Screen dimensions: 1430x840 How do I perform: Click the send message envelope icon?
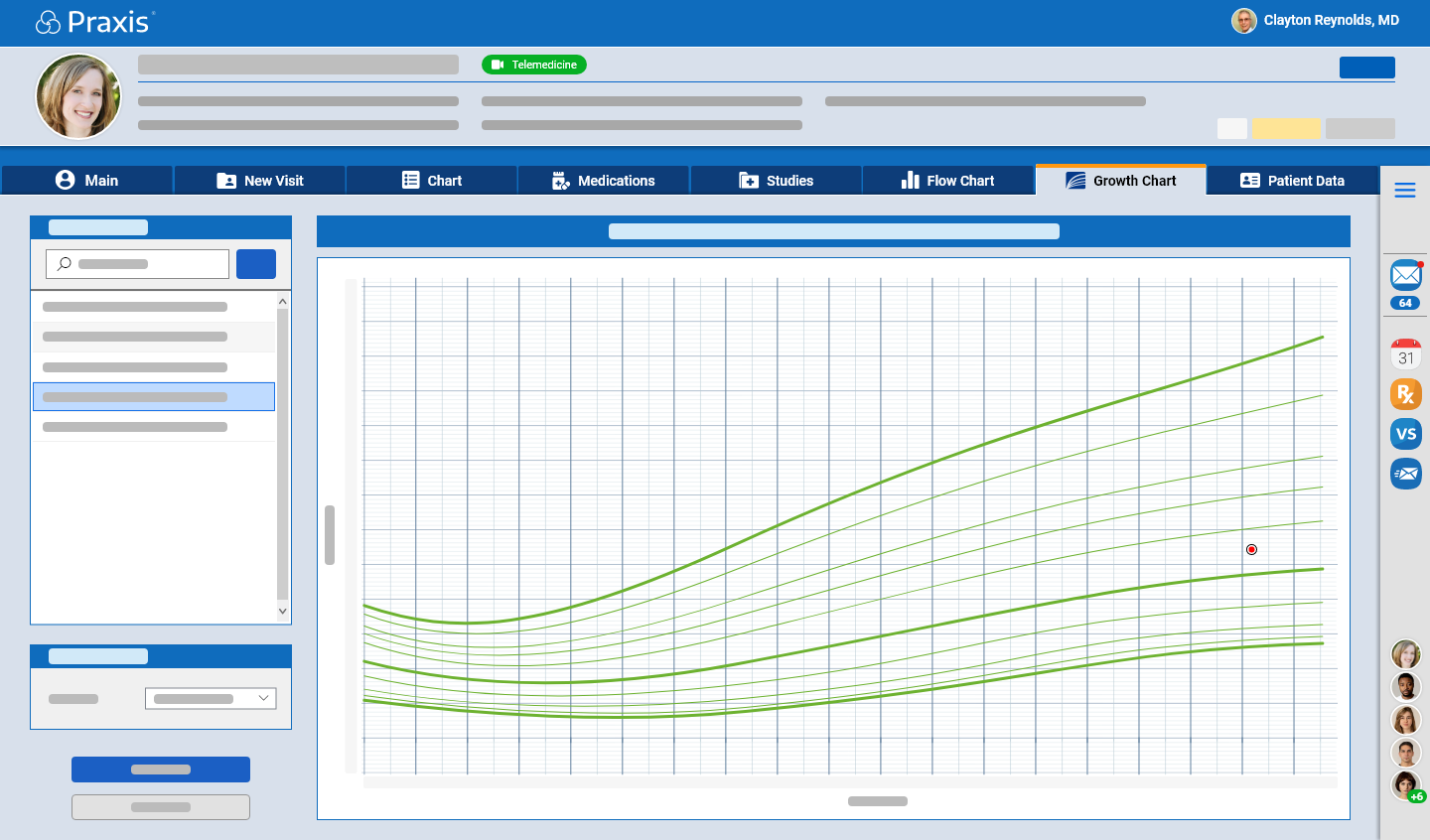1406,474
